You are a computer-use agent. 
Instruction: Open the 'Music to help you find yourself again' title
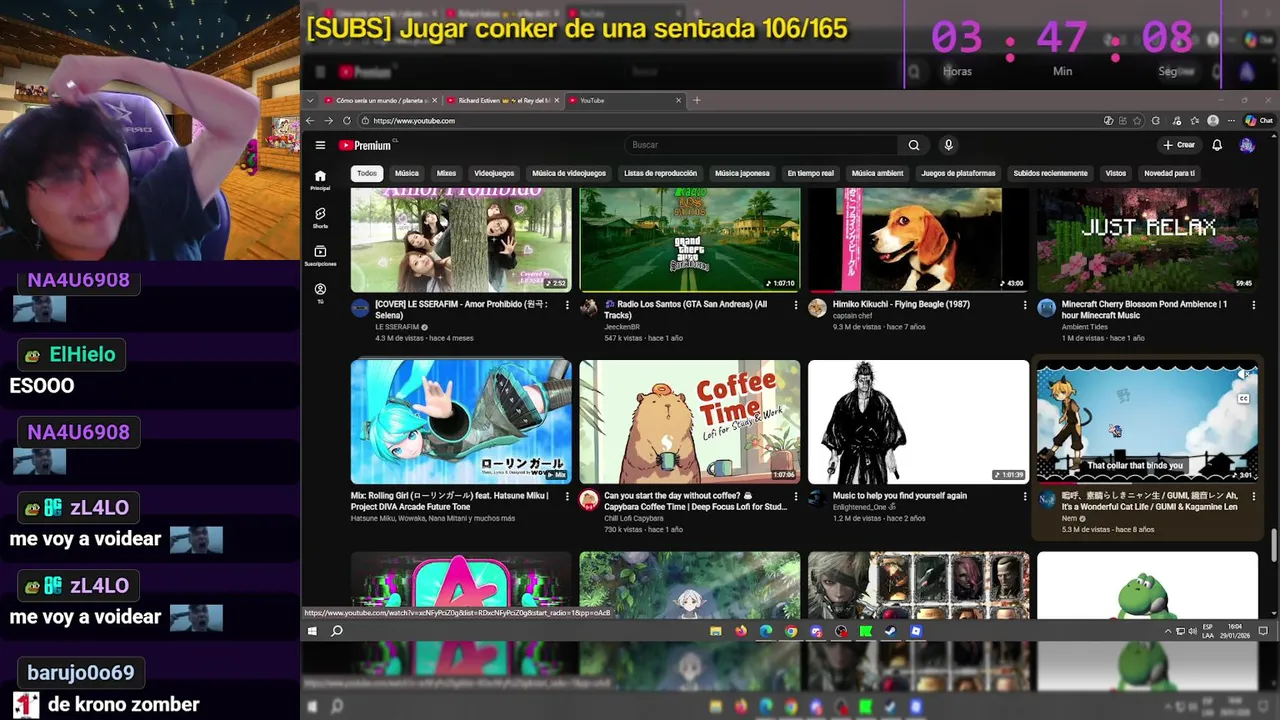pyautogui.click(x=899, y=495)
